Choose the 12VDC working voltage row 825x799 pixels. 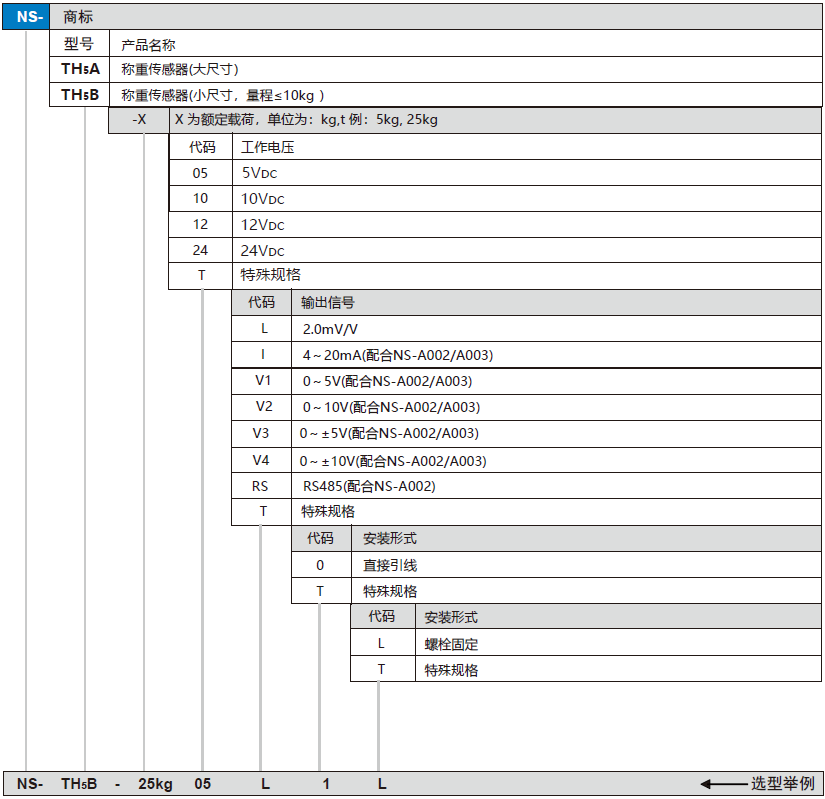pos(263,225)
